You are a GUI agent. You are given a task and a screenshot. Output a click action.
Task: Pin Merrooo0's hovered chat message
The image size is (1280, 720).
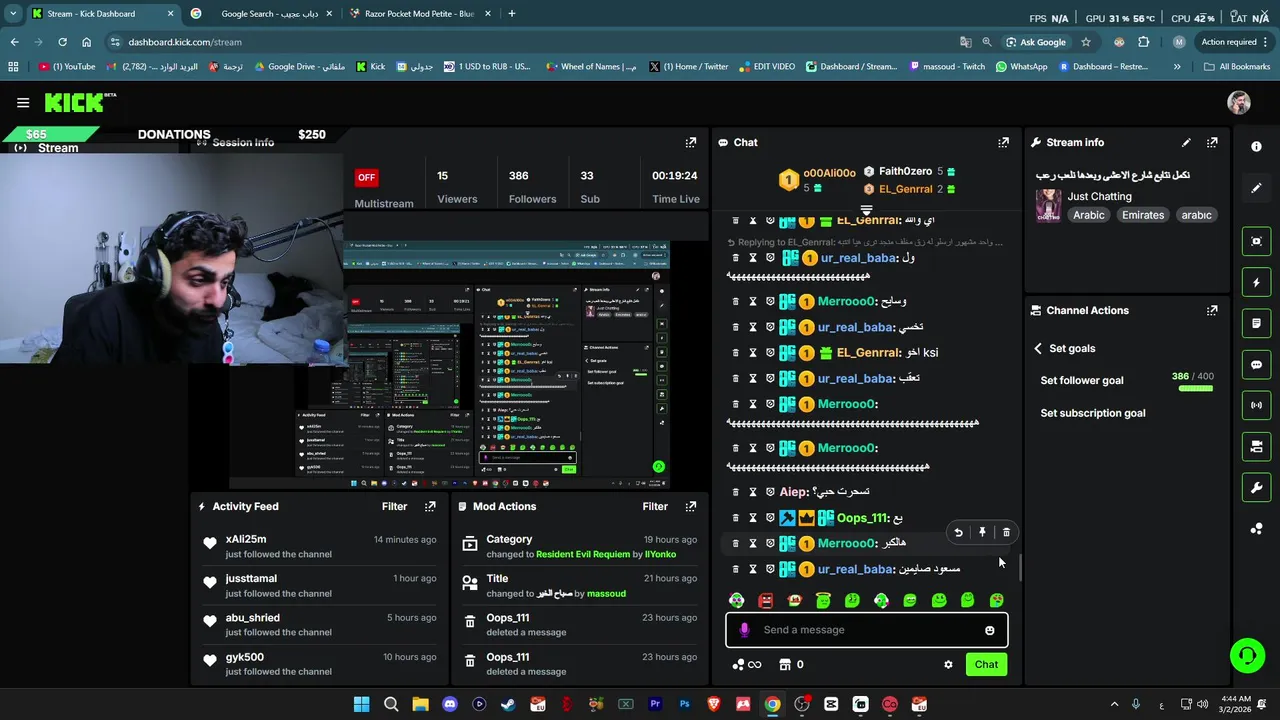[982, 533]
